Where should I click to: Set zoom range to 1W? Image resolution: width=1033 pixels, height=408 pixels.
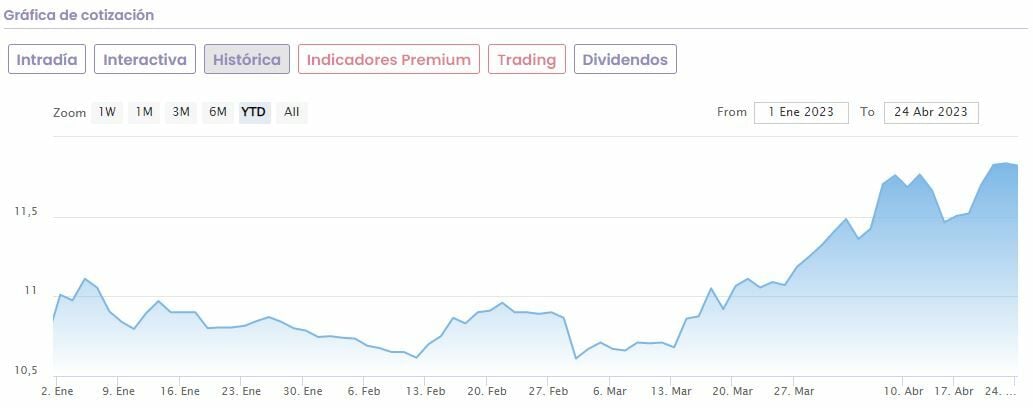coord(107,112)
